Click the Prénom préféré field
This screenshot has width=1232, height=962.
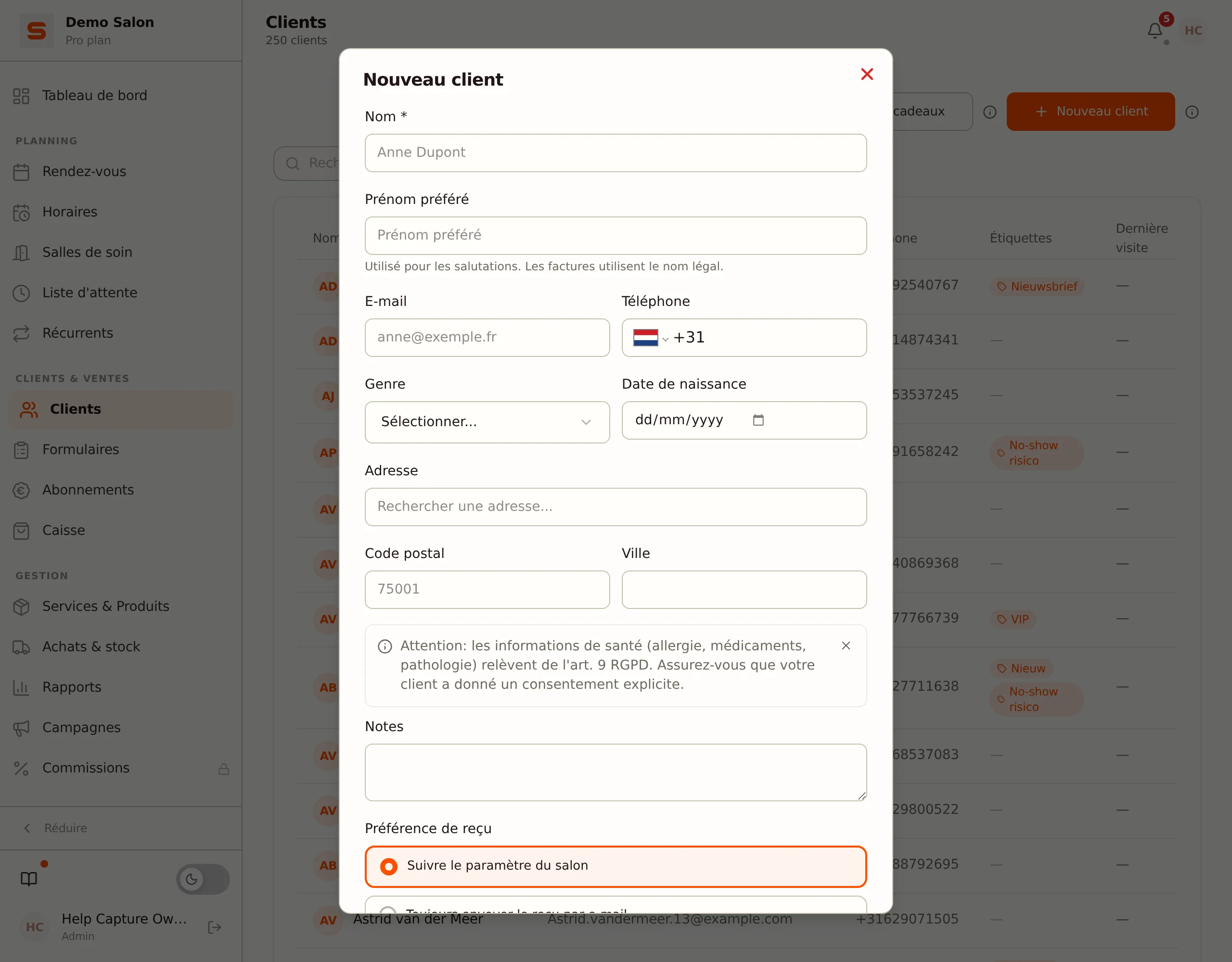(616, 236)
